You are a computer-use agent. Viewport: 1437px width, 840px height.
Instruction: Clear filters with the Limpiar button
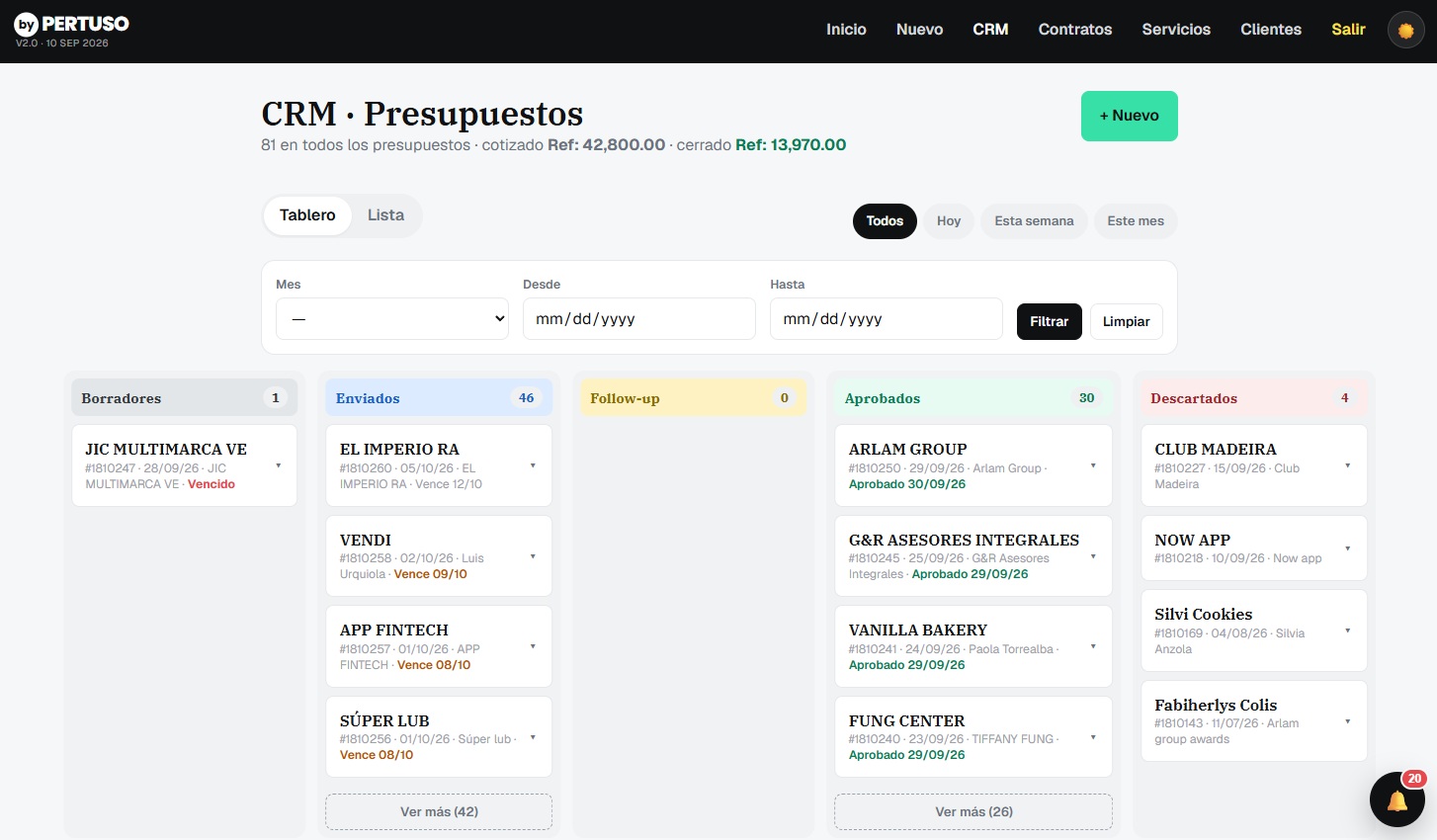pos(1127,322)
